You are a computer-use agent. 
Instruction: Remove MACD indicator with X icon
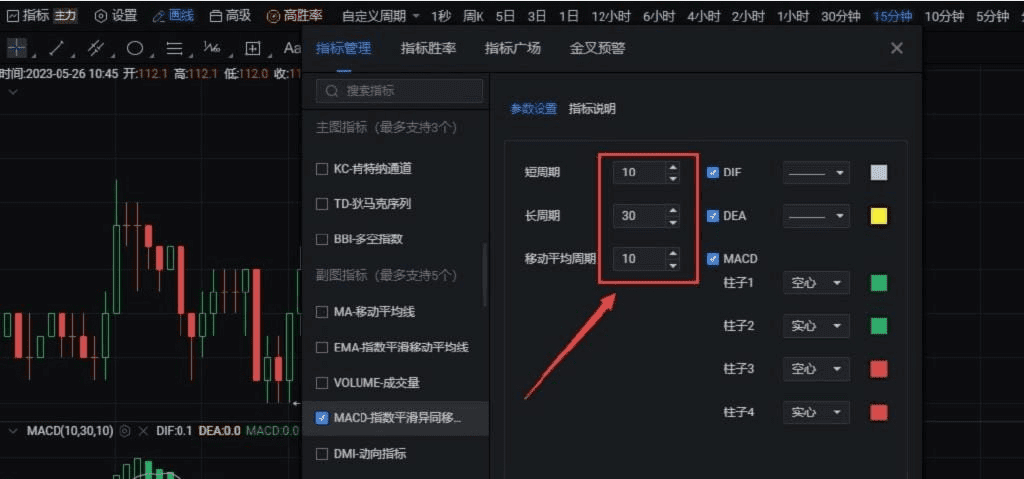(144, 431)
